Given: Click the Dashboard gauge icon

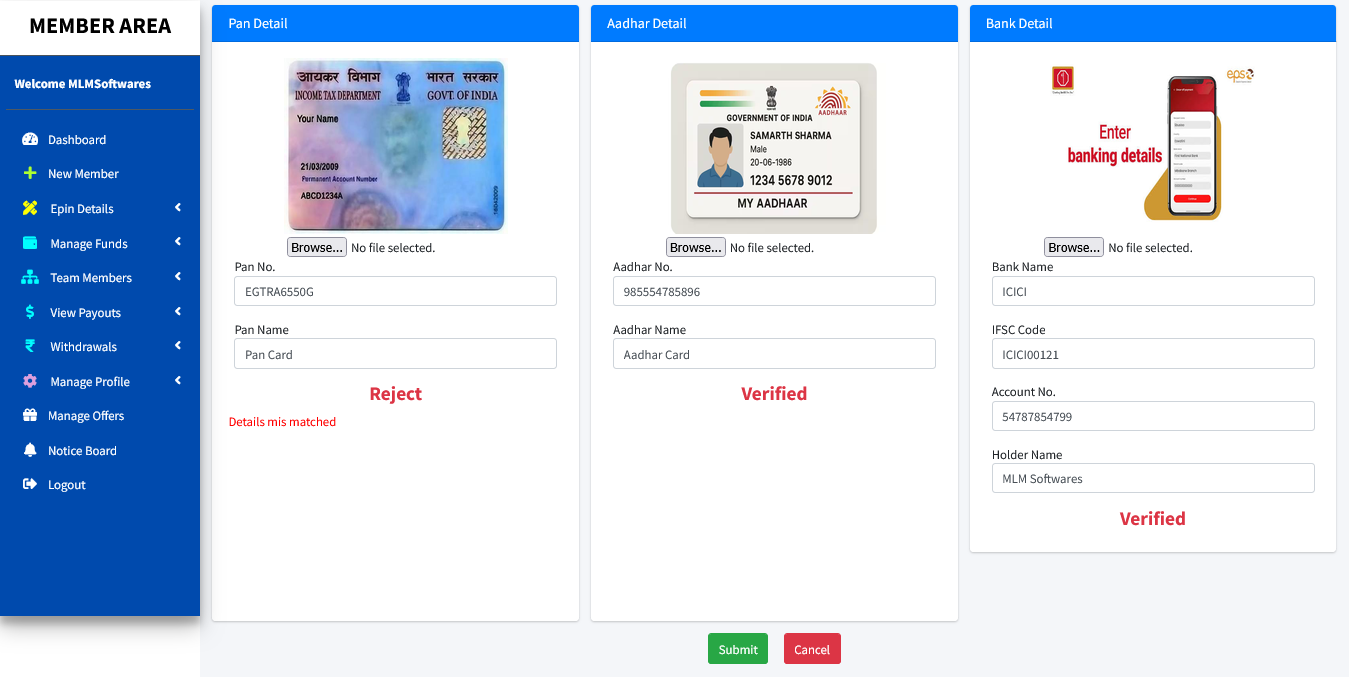Looking at the screenshot, I should click(x=30, y=140).
